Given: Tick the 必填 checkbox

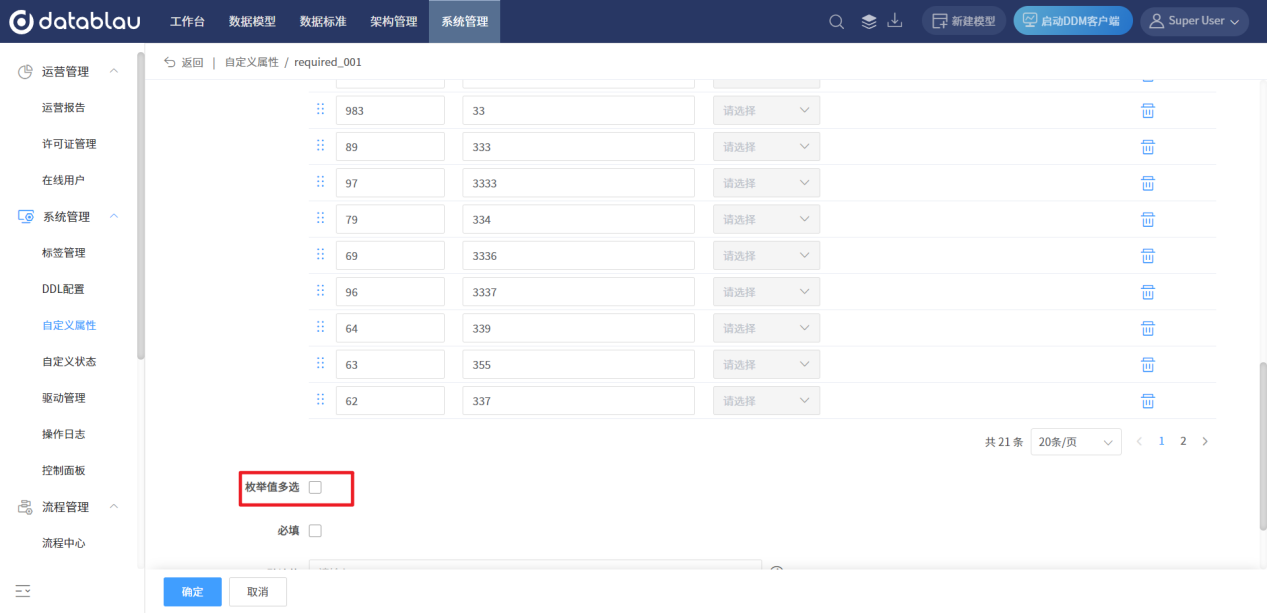Looking at the screenshot, I should tap(315, 531).
